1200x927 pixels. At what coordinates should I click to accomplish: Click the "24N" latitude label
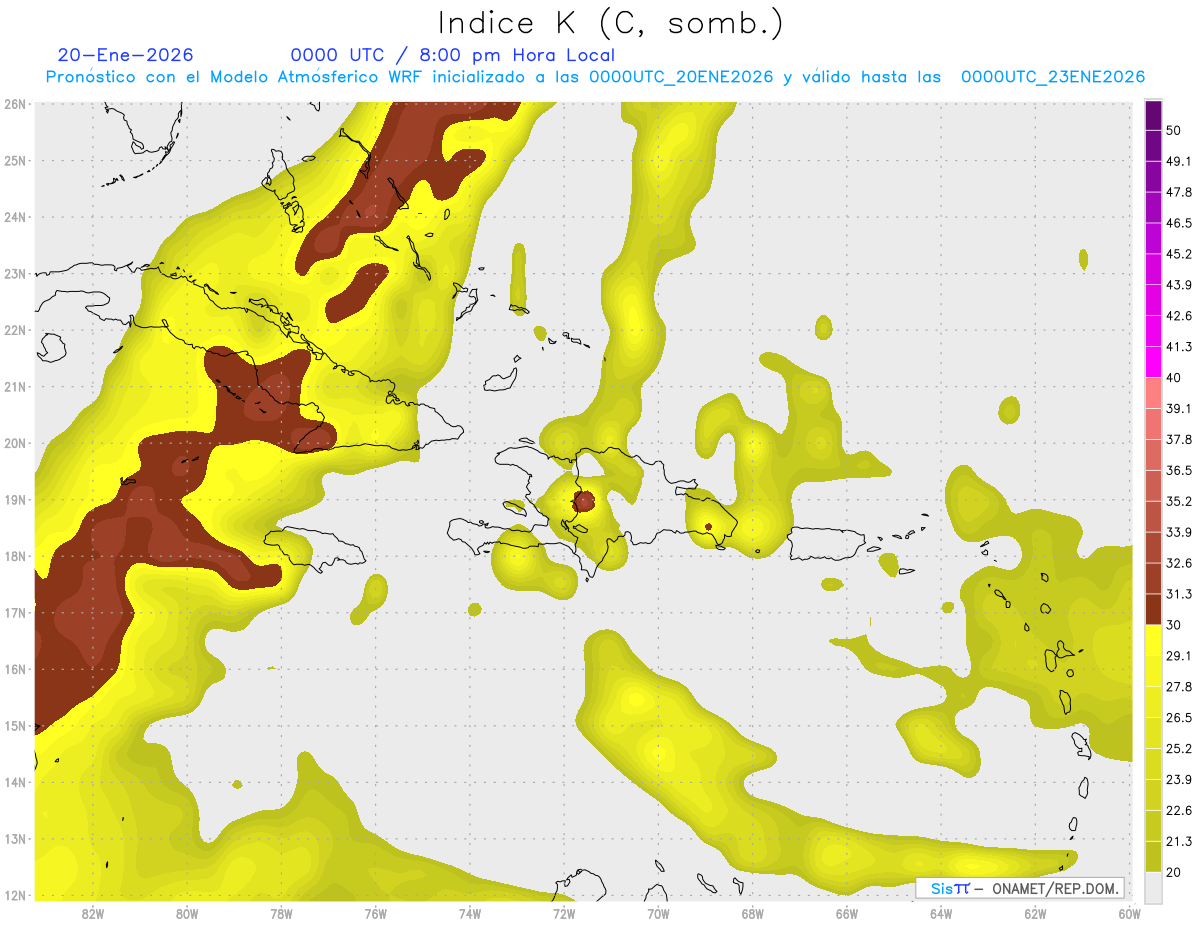pos(15,217)
